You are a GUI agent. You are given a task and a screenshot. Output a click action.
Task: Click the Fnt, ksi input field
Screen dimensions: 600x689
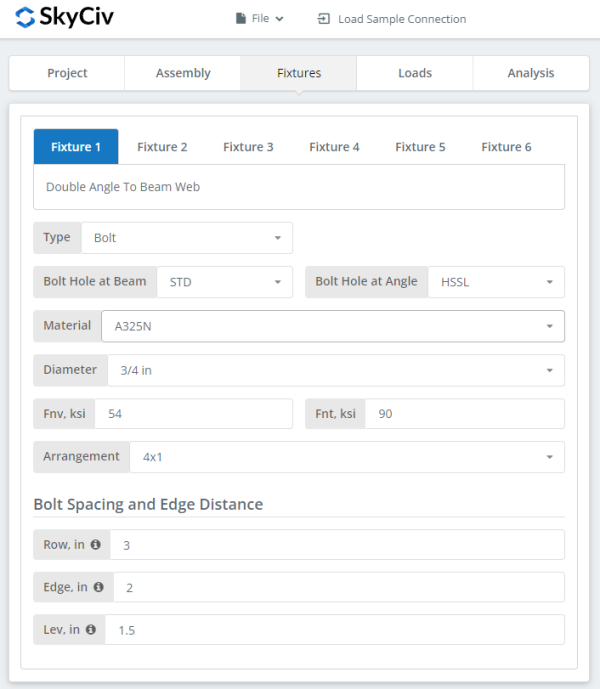464,414
